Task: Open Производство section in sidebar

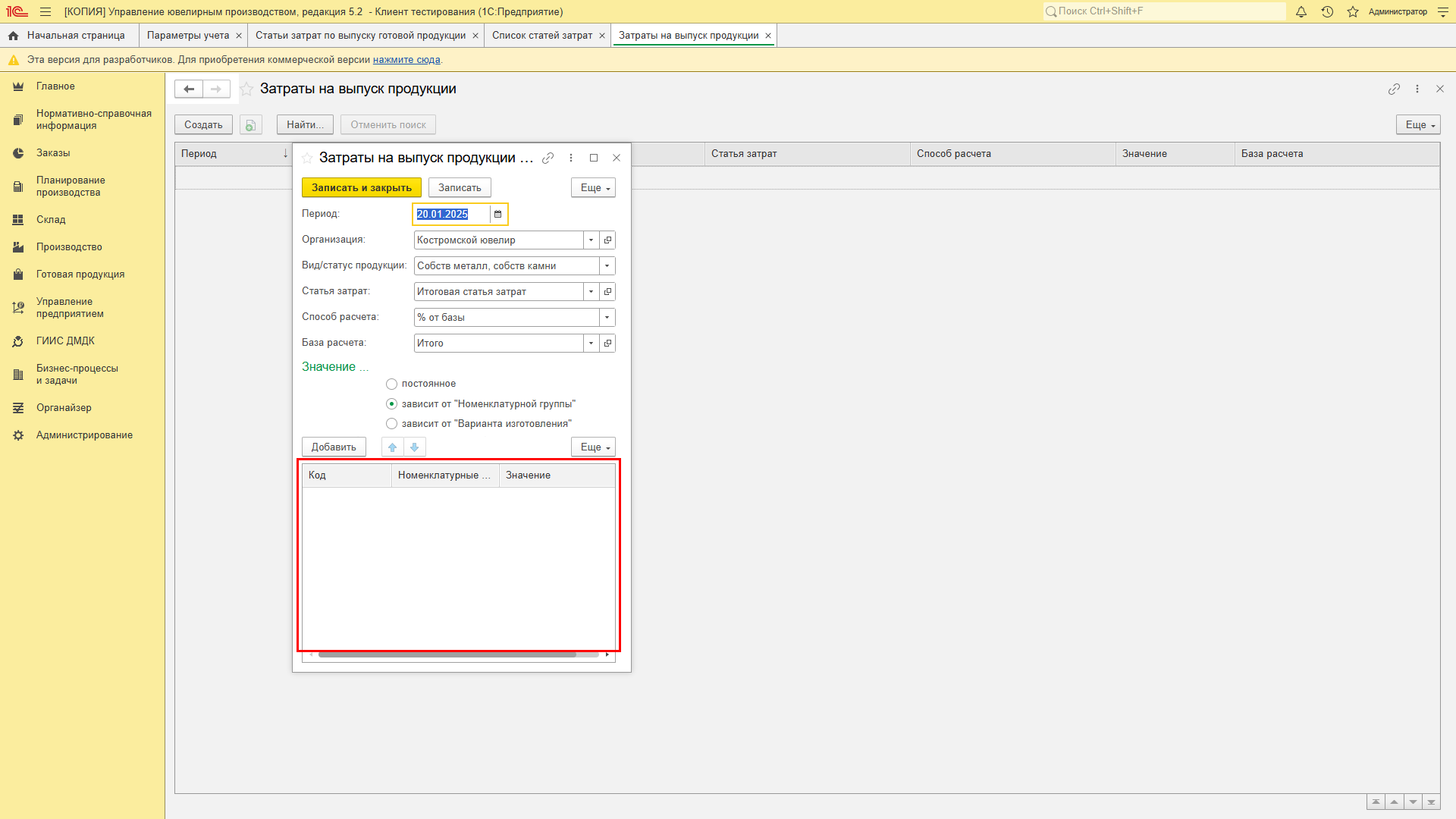Action: click(69, 247)
